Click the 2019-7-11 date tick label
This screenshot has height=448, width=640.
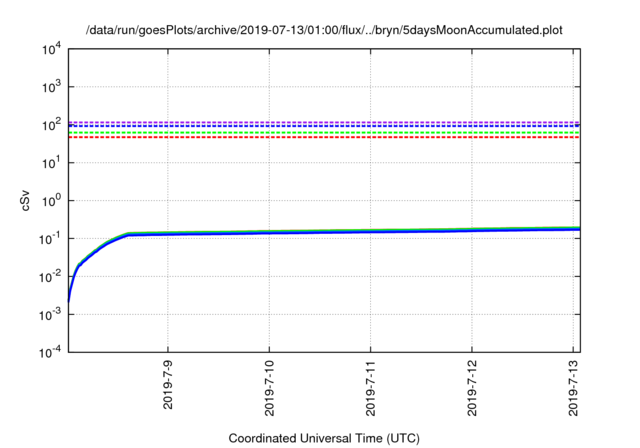tap(371, 388)
